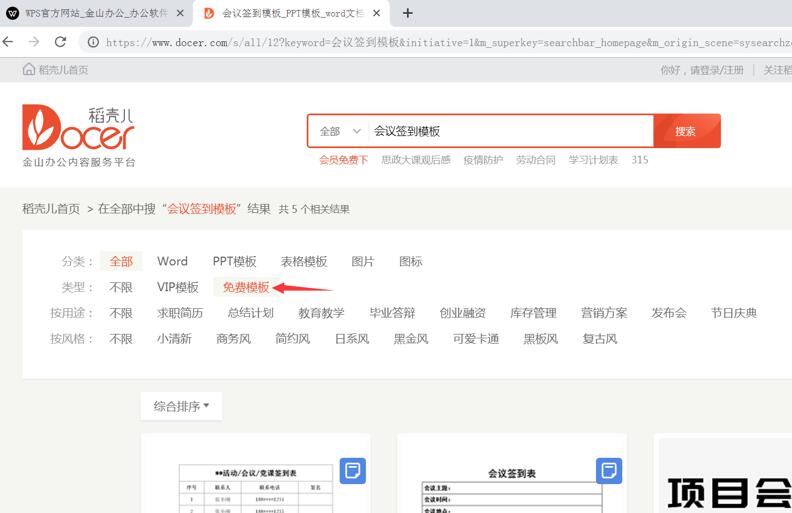Filter by 简约风 style
The image size is (792, 513).
pos(292,339)
